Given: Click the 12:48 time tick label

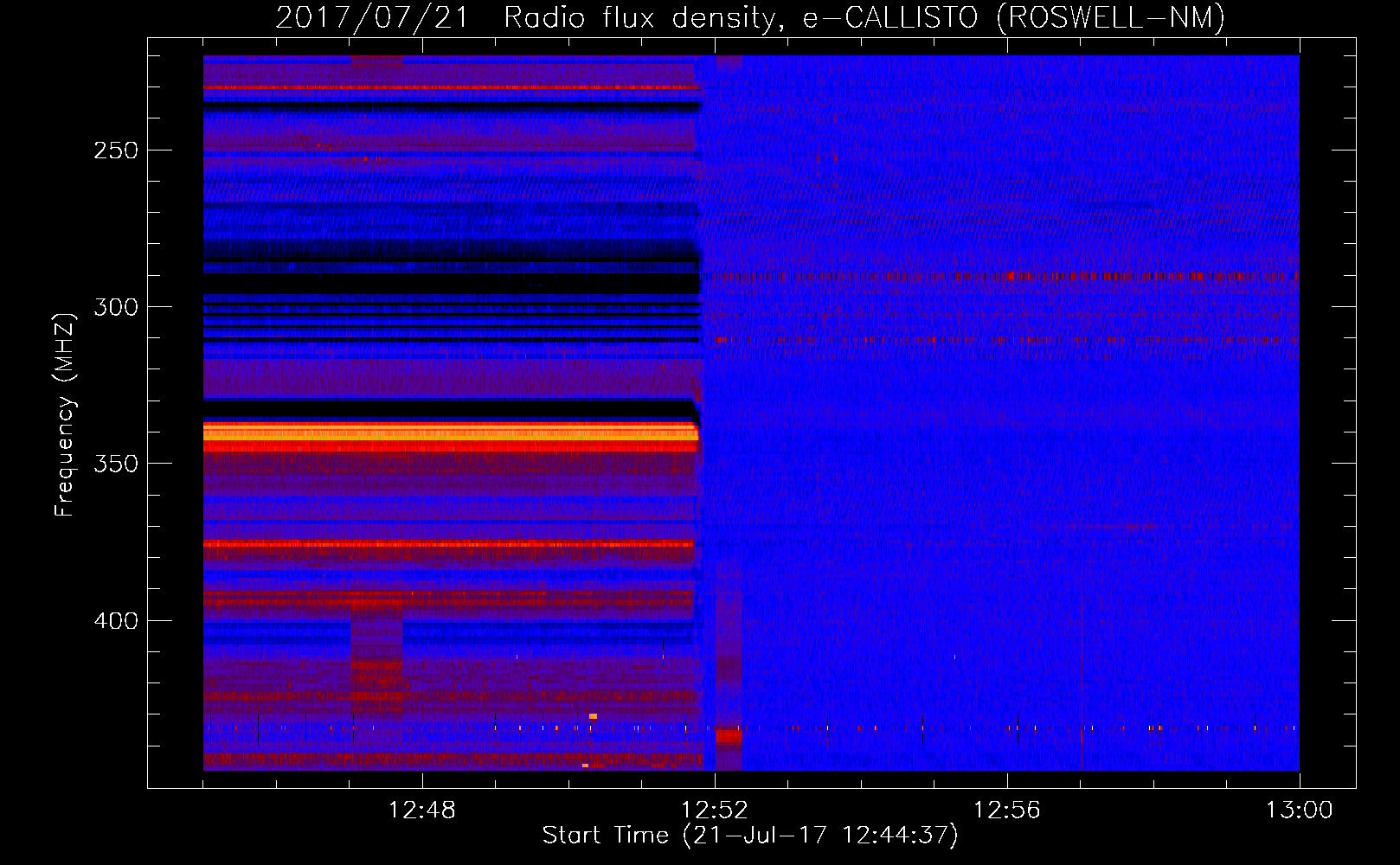Looking at the screenshot, I should (421, 811).
